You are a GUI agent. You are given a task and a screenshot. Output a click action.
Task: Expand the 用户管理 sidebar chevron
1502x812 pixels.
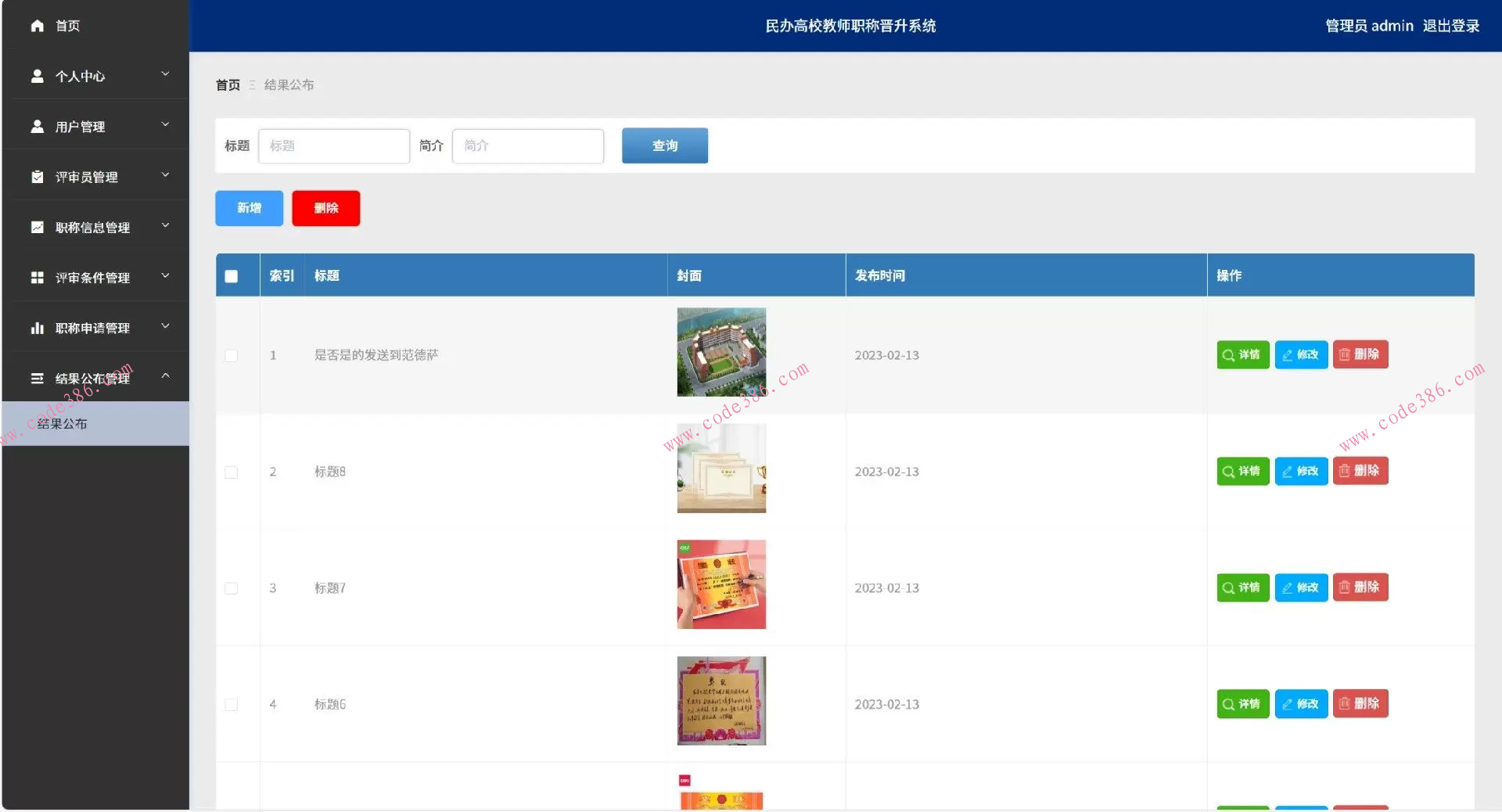pyautogui.click(x=165, y=124)
